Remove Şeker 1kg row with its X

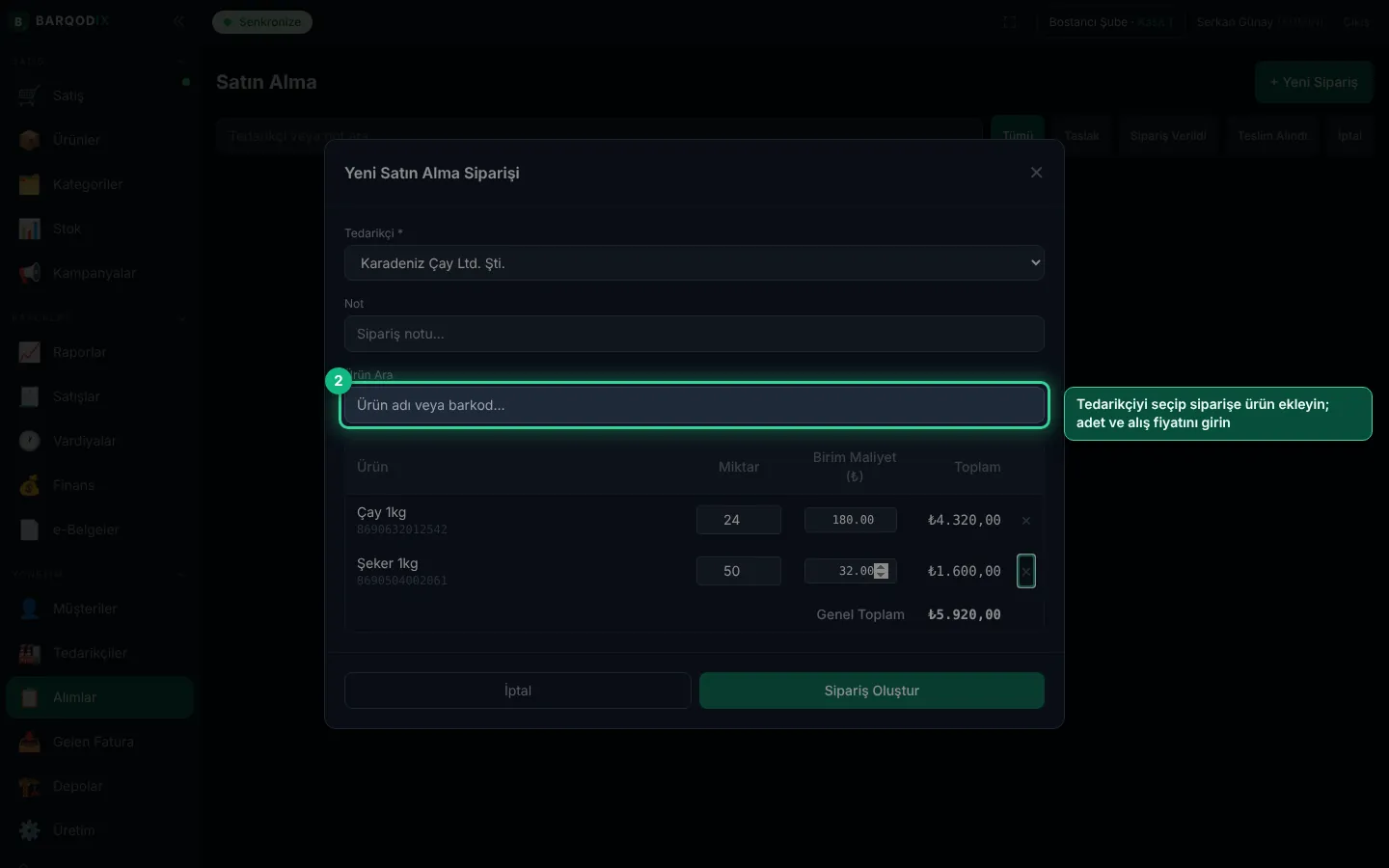coord(1026,571)
